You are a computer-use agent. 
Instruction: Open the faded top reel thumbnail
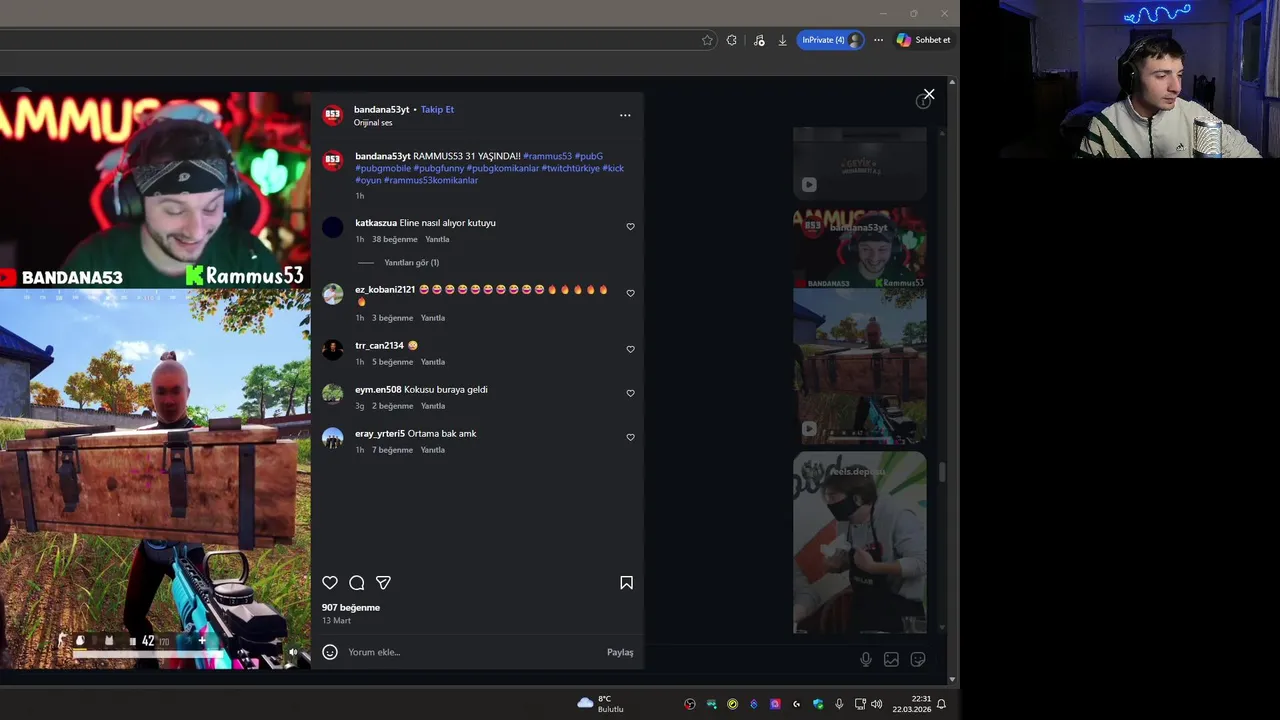pos(859,163)
